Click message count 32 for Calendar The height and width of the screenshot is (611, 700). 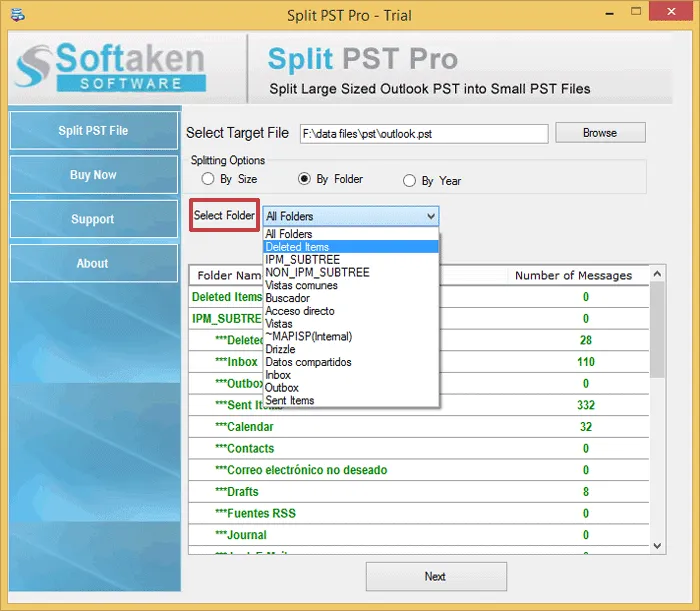click(x=586, y=427)
